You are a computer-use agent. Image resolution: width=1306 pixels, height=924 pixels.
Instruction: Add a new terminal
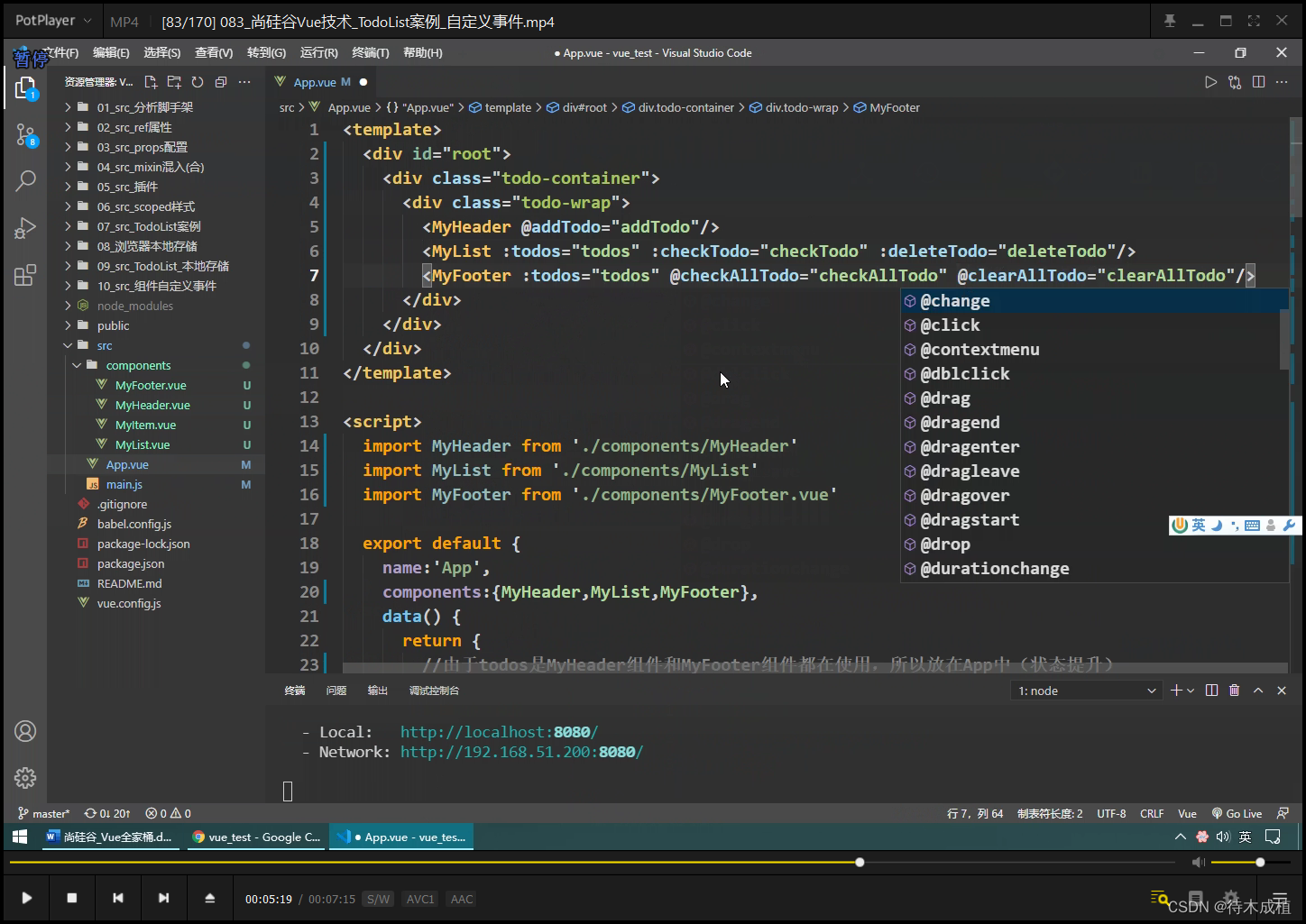click(x=1176, y=691)
